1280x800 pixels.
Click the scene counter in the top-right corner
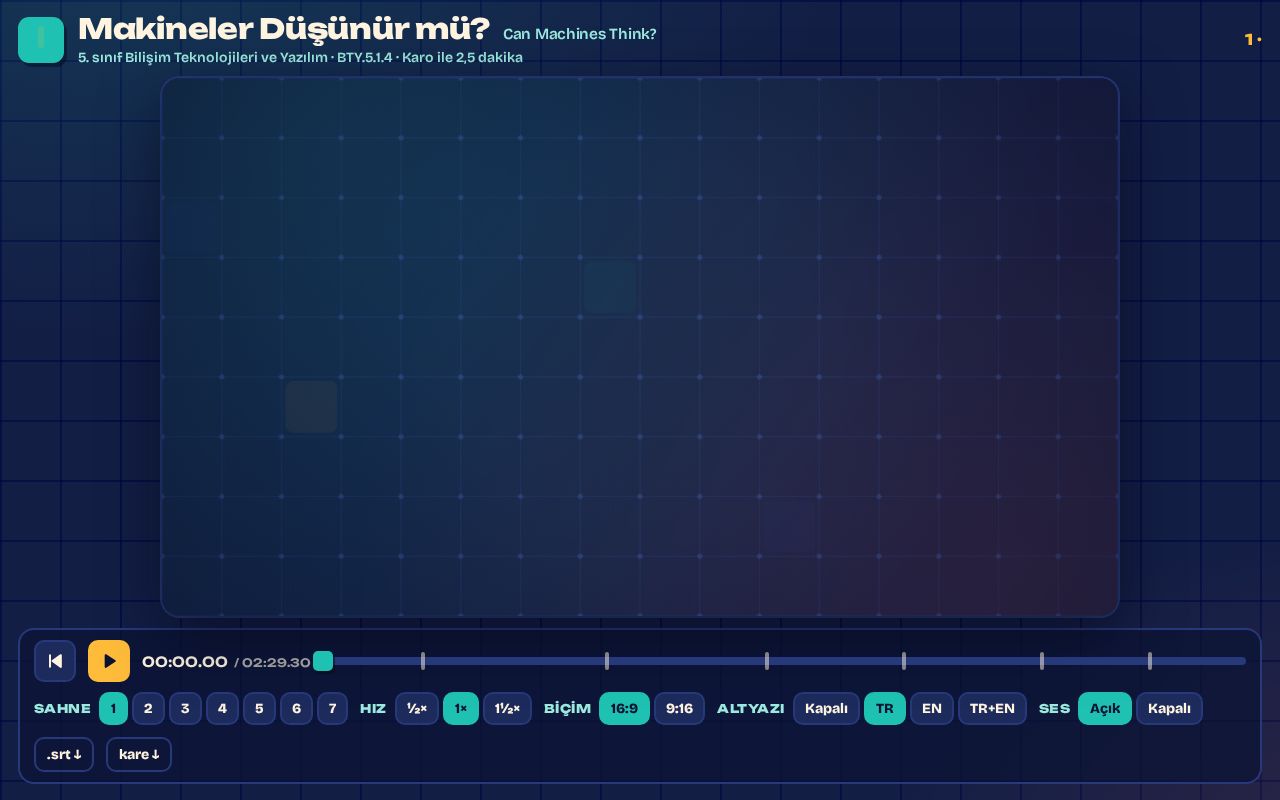(1253, 40)
